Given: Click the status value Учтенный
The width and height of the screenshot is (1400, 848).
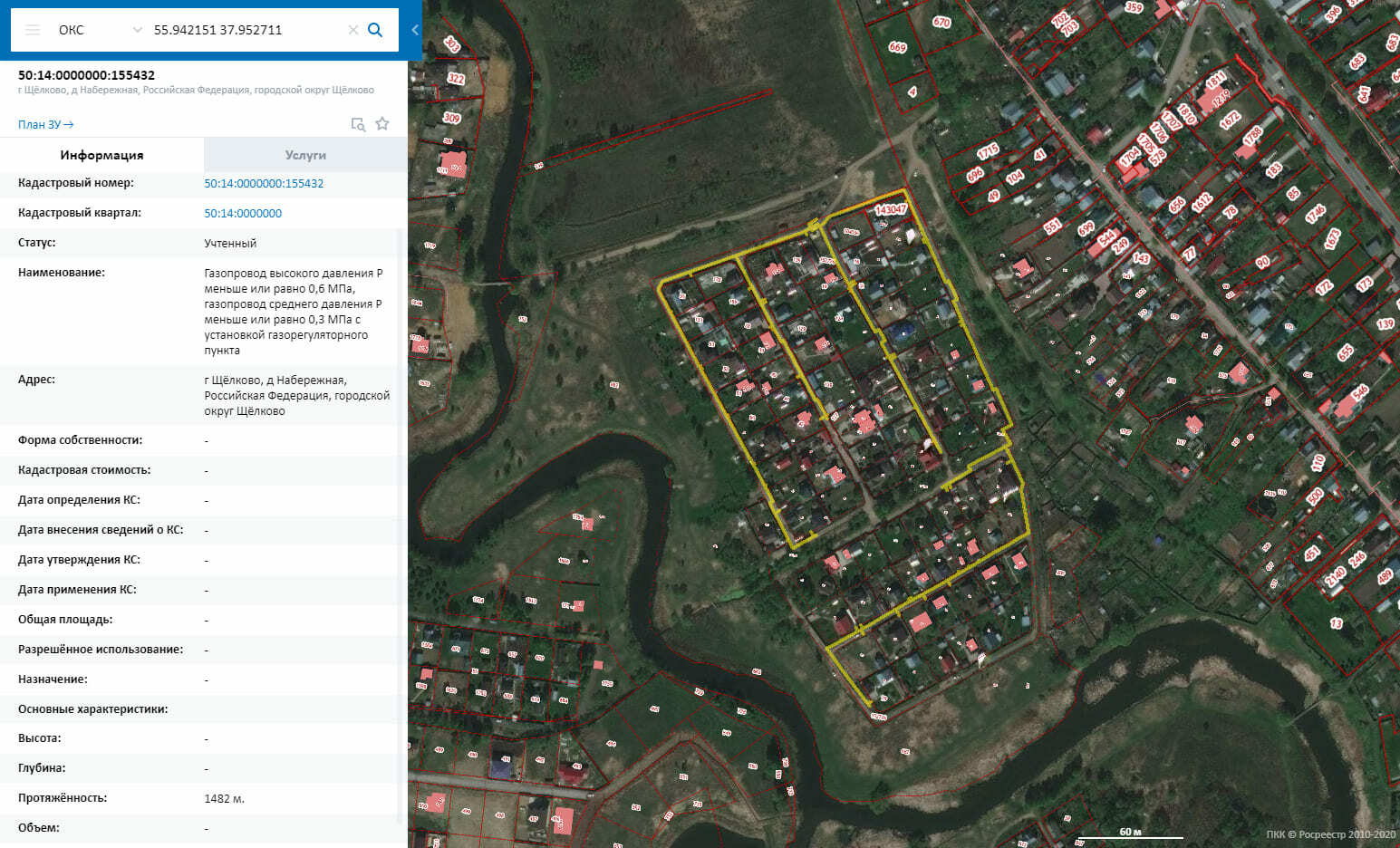Looking at the screenshot, I should 230,243.
